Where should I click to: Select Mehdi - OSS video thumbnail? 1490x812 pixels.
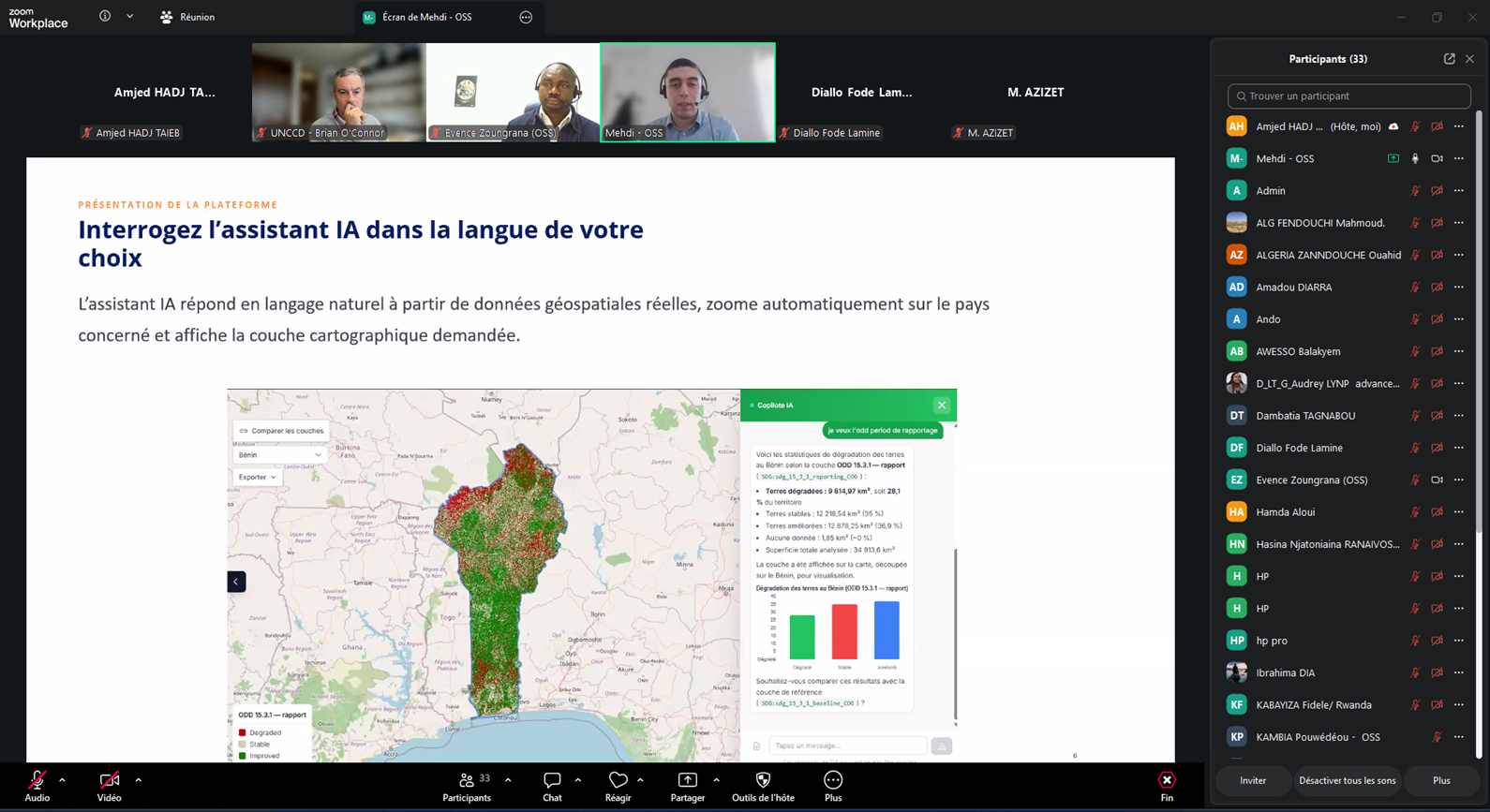(688, 92)
